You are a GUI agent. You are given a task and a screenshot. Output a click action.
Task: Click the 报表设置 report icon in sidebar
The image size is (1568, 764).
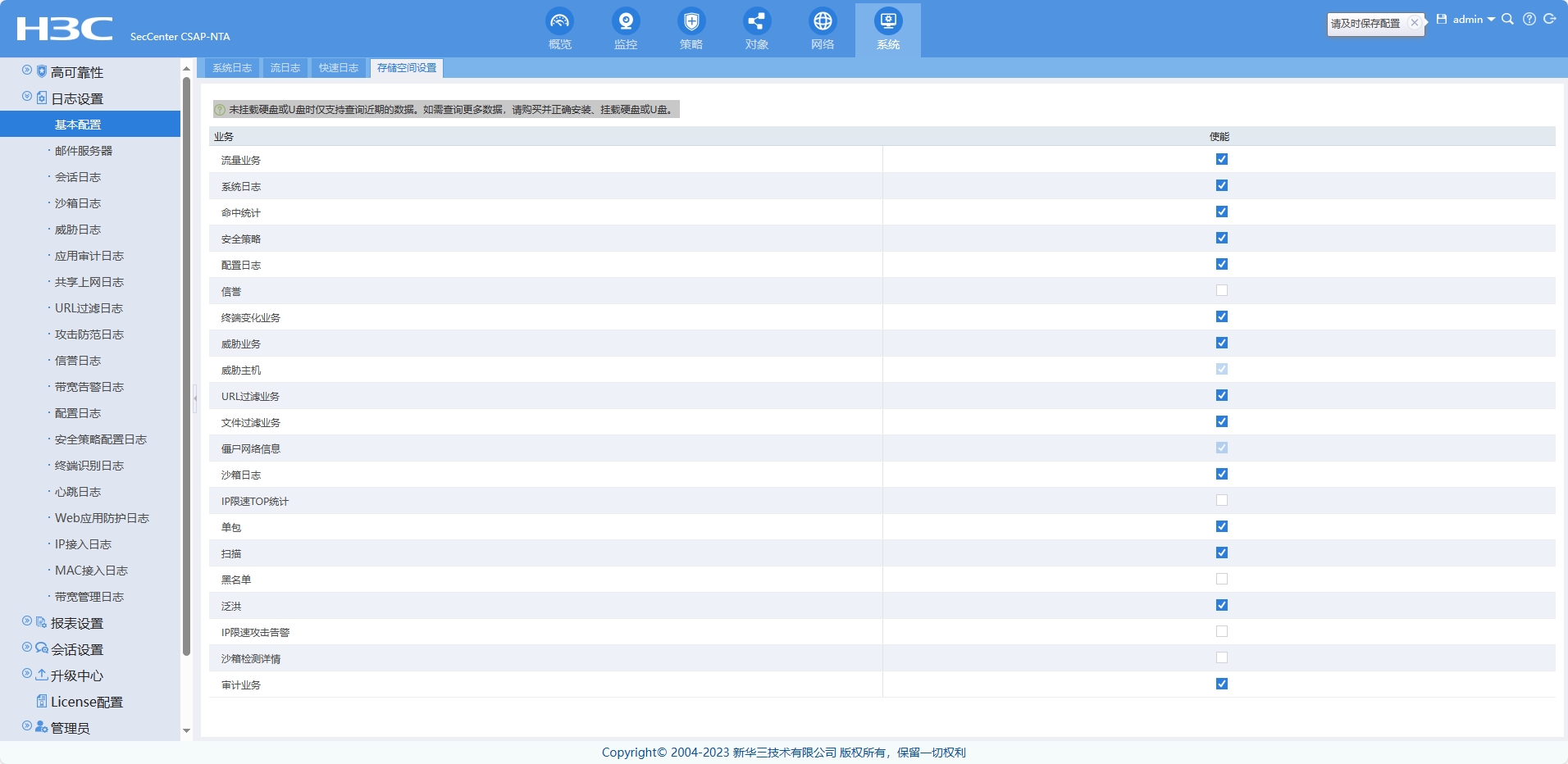click(x=42, y=622)
